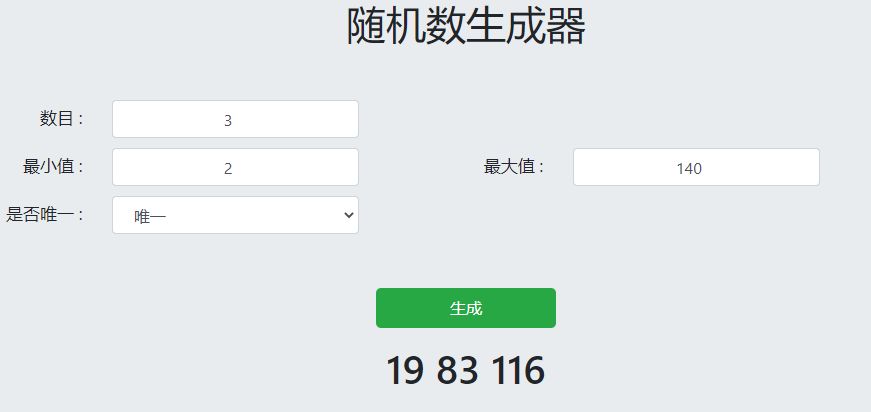Click the generated number 83
The height and width of the screenshot is (412, 871).
pos(457,371)
